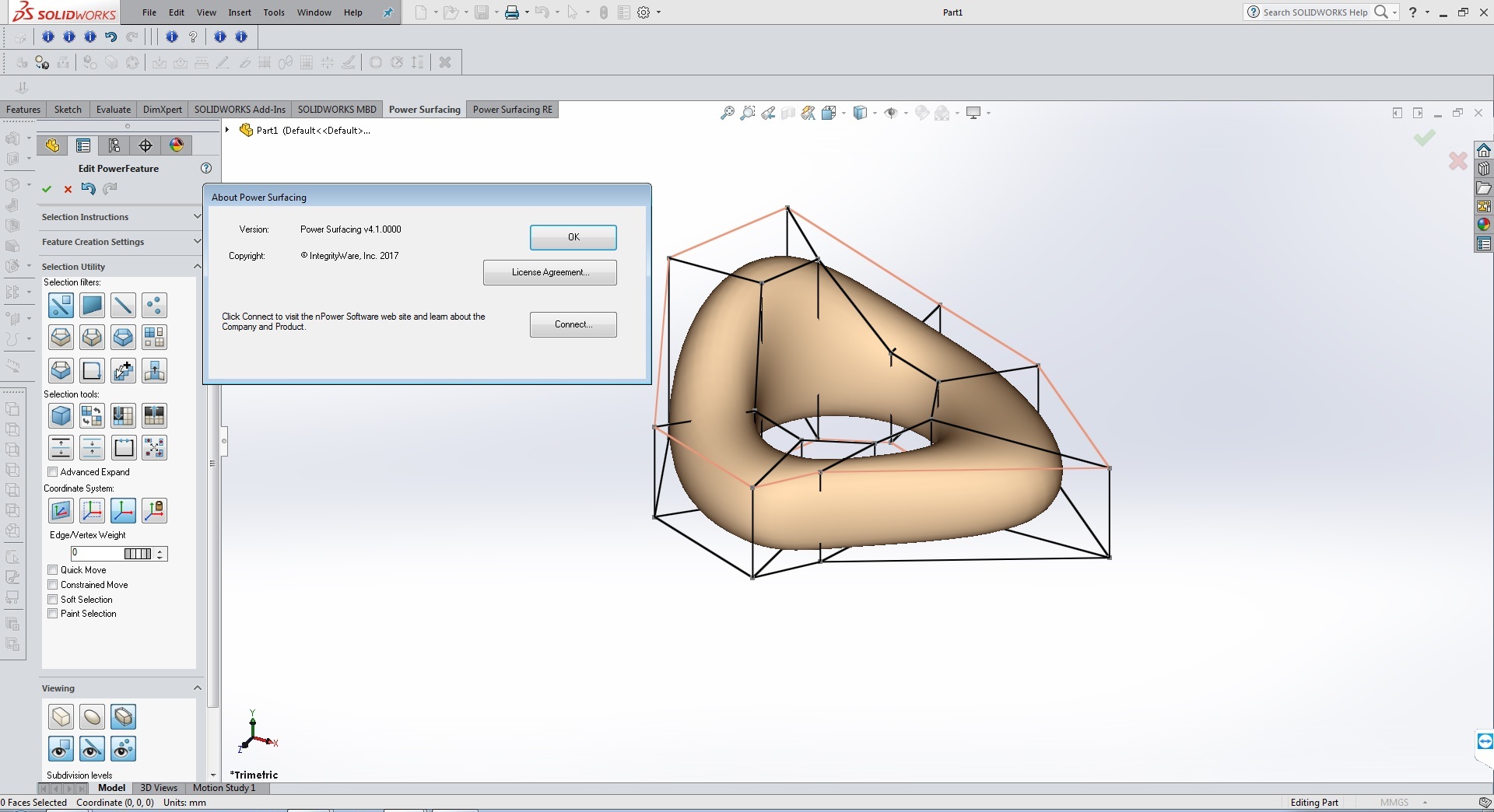Image resolution: width=1494 pixels, height=812 pixels.
Task: Click the scattered-points selection tool icon
Action: (154, 448)
